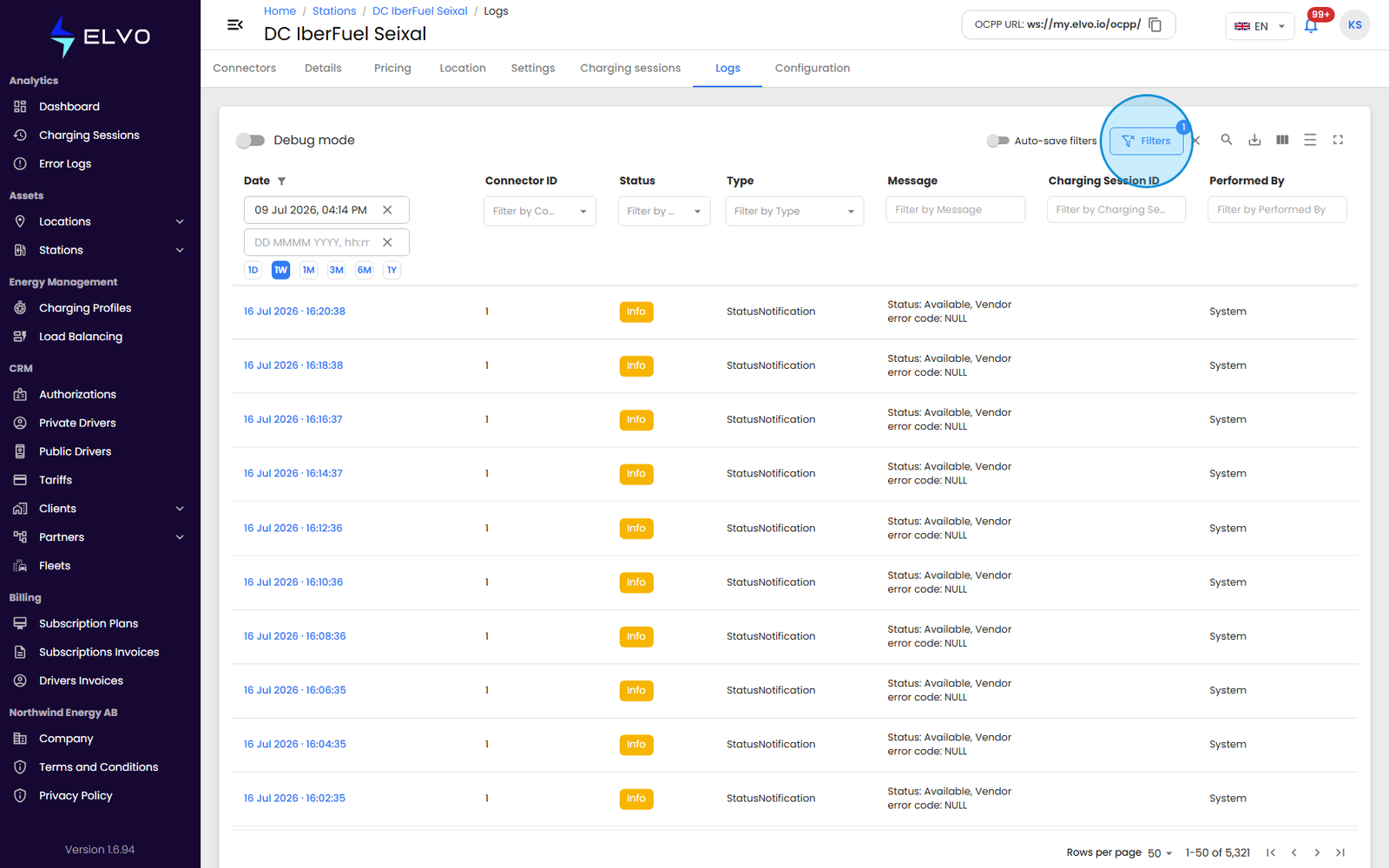Open log entry 16 Jul 2026 16:20:38

pyautogui.click(x=294, y=312)
